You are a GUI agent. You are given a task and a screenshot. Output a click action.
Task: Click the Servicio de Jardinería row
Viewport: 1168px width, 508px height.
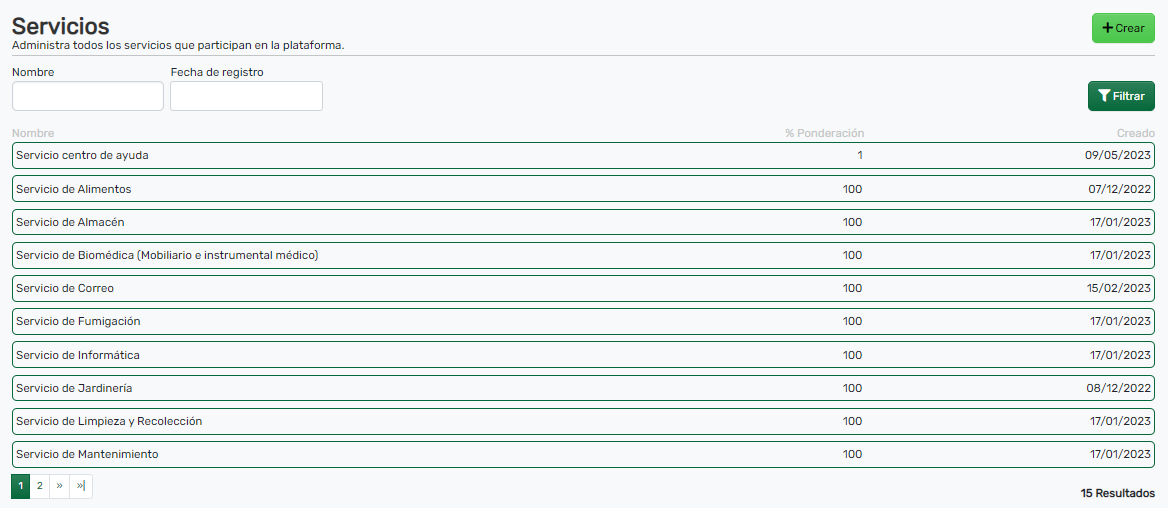pos(75,388)
